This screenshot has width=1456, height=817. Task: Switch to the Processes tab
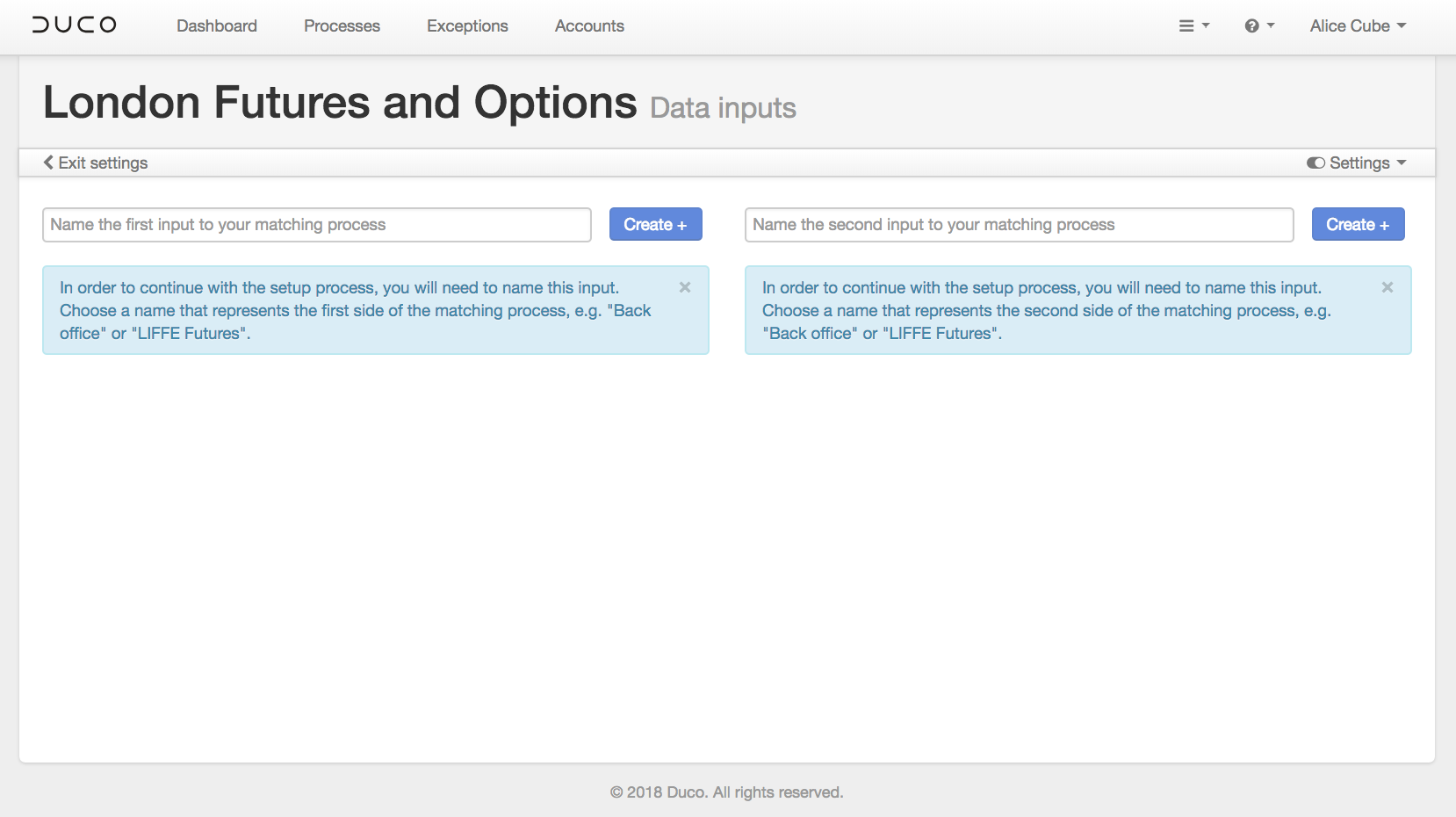[342, 25]
